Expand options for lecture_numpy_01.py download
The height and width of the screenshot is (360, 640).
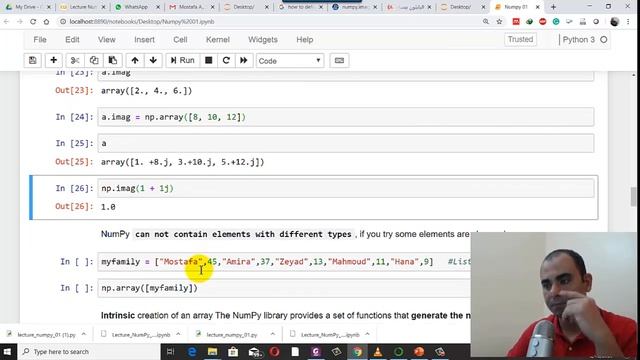pos(273,334)
